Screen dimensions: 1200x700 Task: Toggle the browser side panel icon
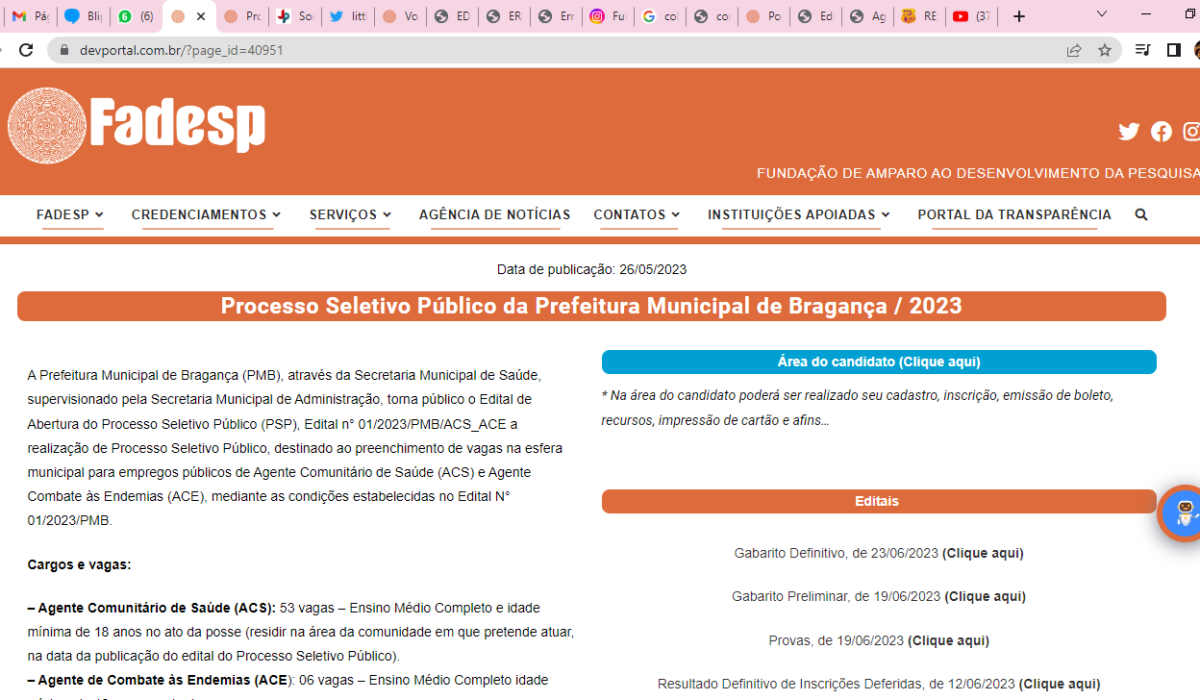[1174, 50]
